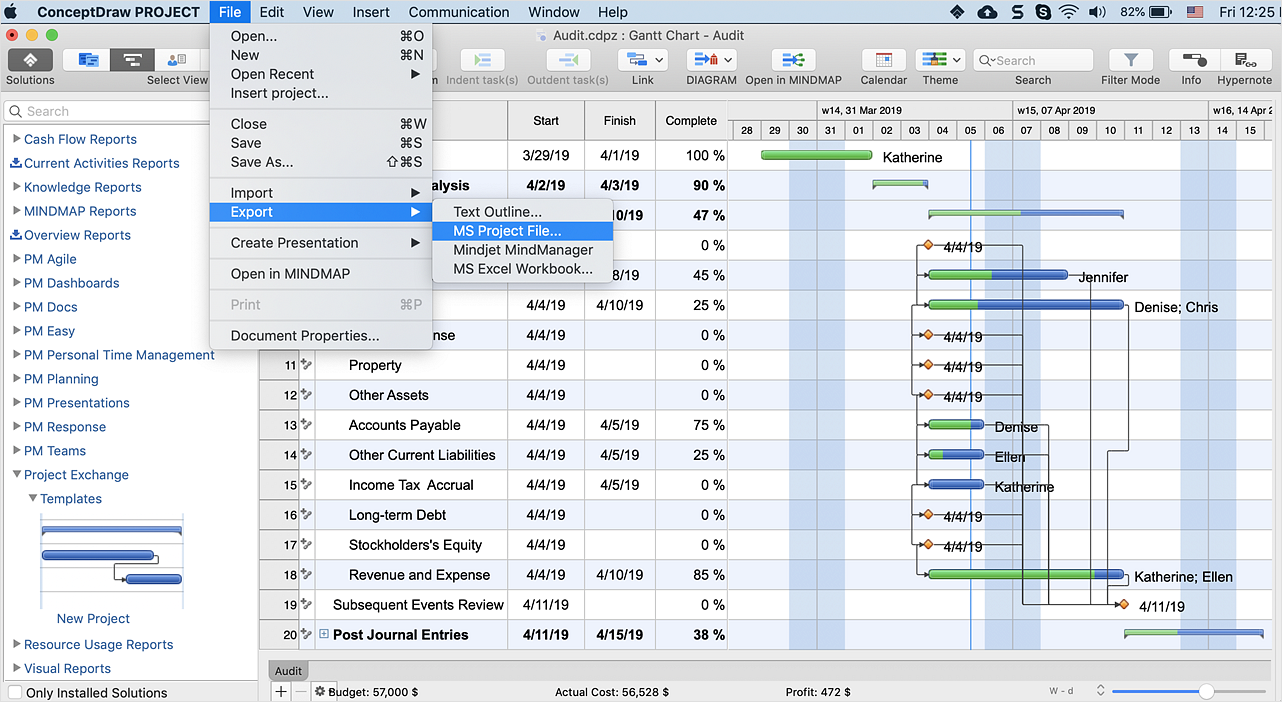Image resolution: width=1282 pixels, height=702 pixels.
Task: Expand the Post Journal Entries task group
Action: coord(324,635)
